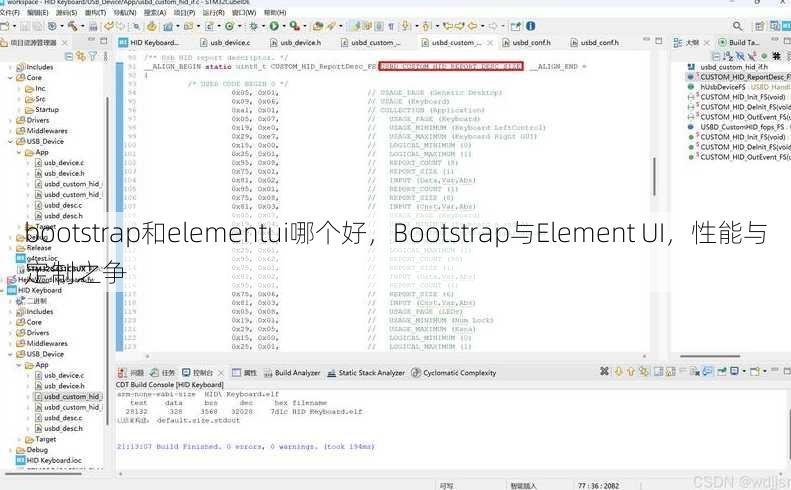Open dropdown arrow next to Debug icon
The width and height of the screenshot is (791, 490).
coord(261,26)
